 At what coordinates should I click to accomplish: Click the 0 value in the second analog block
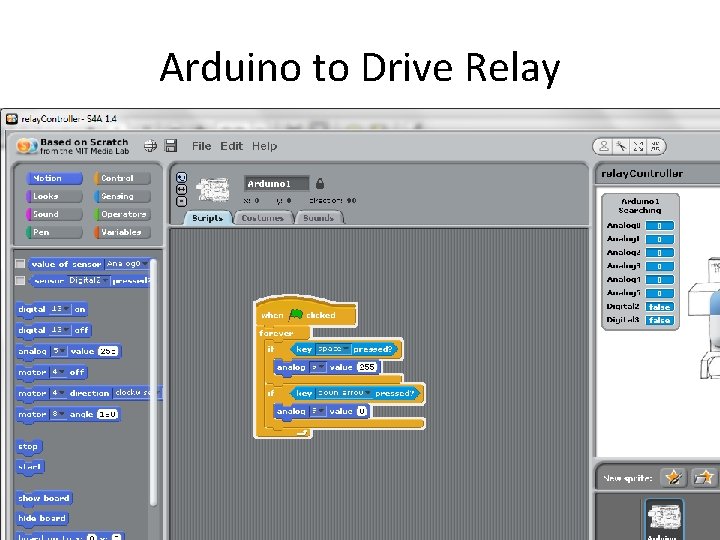[x=362, y=411]
